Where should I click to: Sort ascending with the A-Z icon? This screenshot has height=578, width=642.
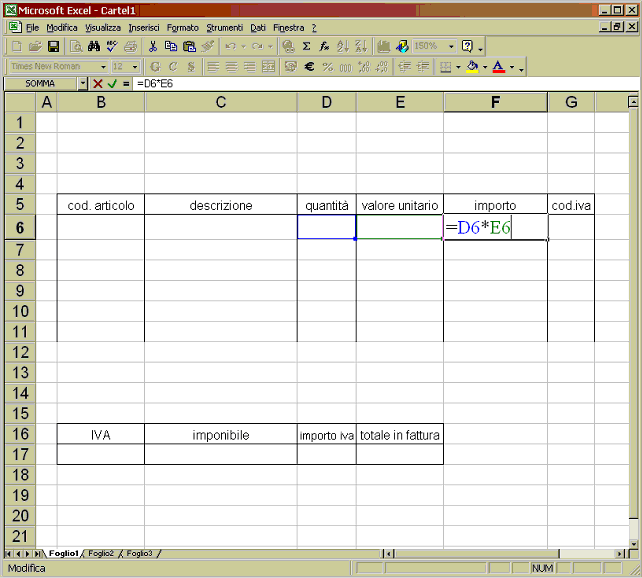[x=343, y=46]
